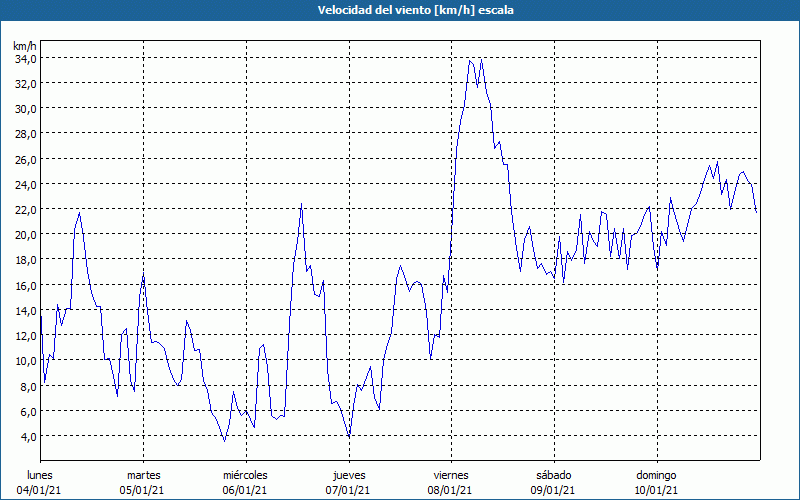Click the 22,0 y-axis value

25,210
